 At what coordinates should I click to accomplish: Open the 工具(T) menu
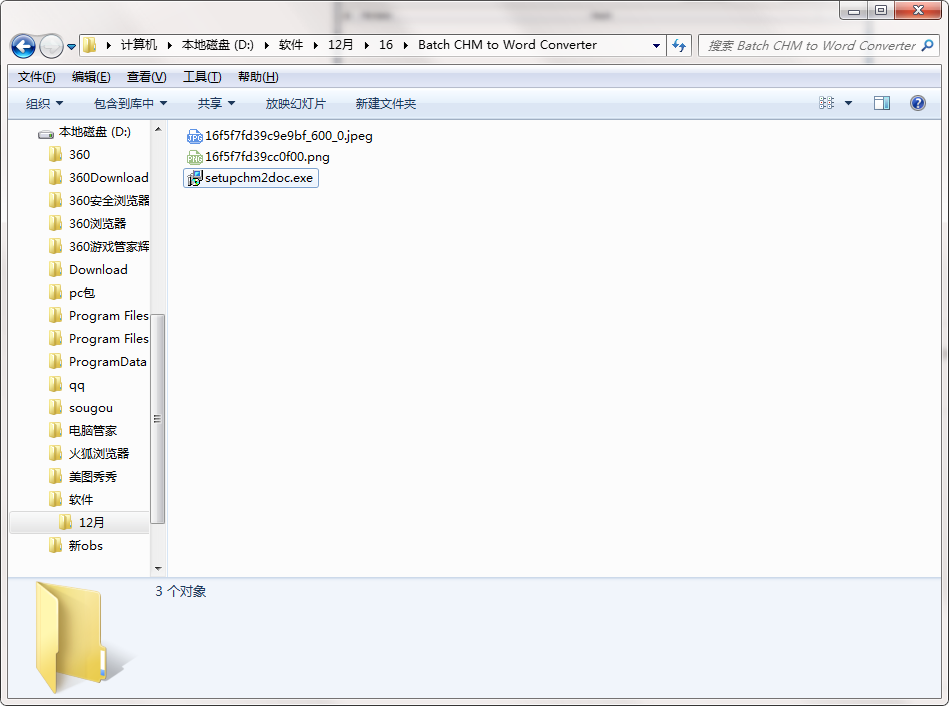(x=201, y=77)
